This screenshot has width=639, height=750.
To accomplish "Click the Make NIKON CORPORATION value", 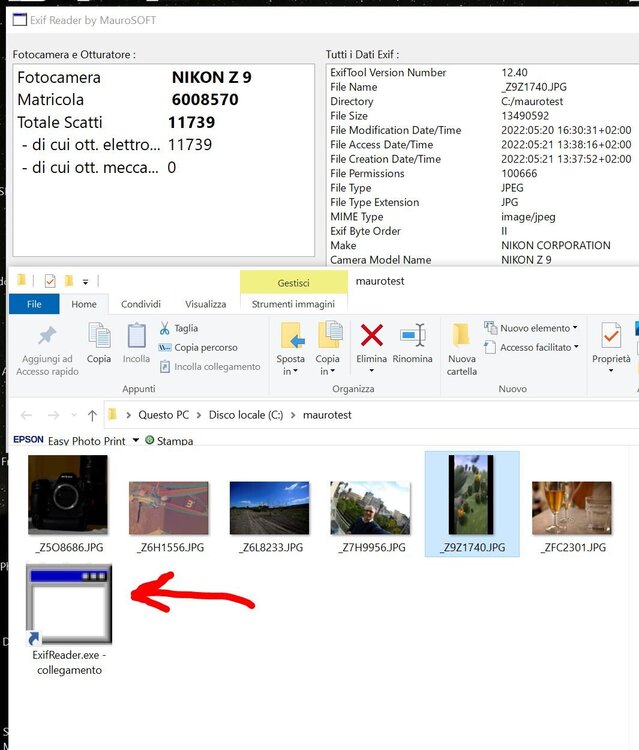I will point(556,245).
